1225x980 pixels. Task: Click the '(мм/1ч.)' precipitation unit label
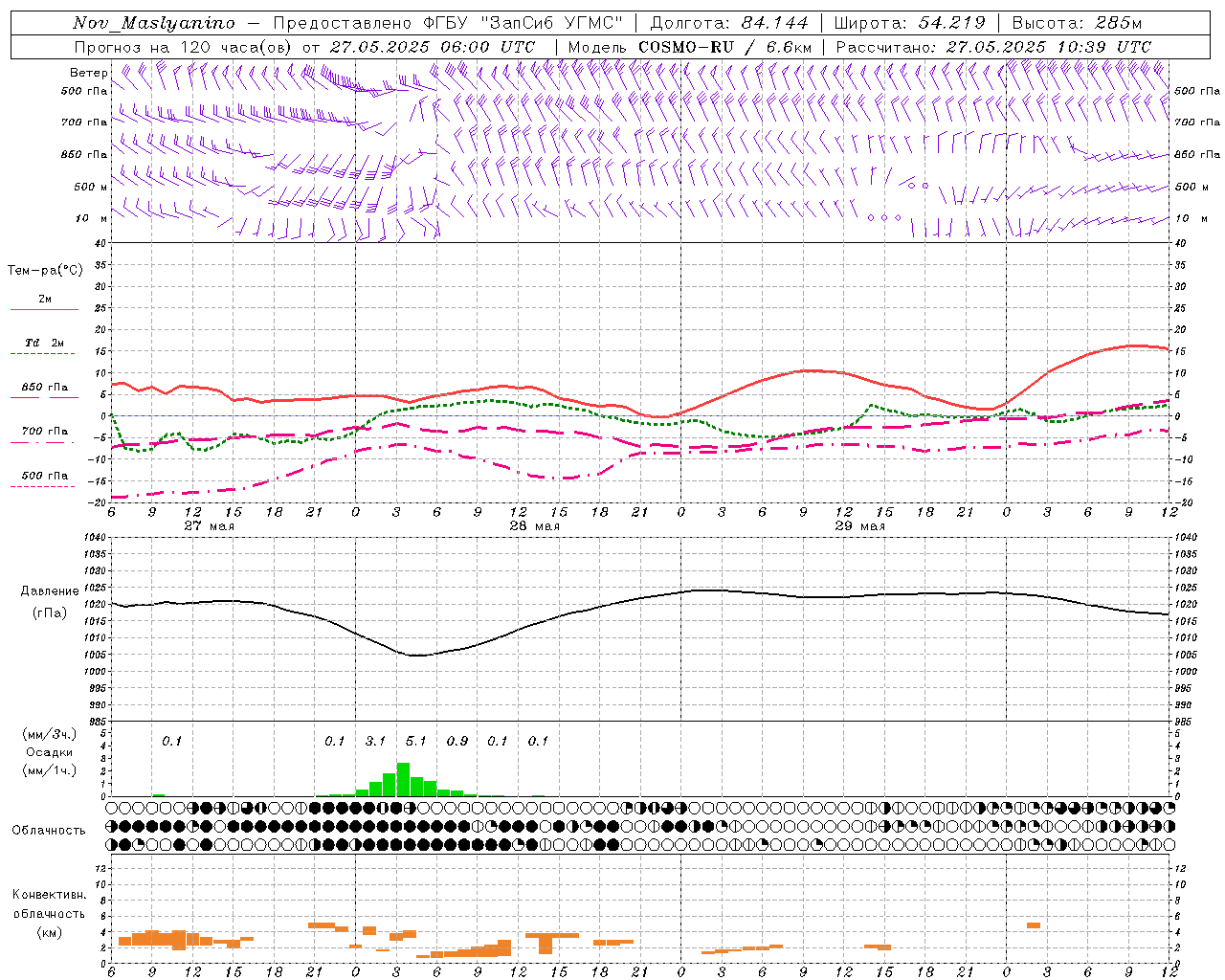coord(50,770)
